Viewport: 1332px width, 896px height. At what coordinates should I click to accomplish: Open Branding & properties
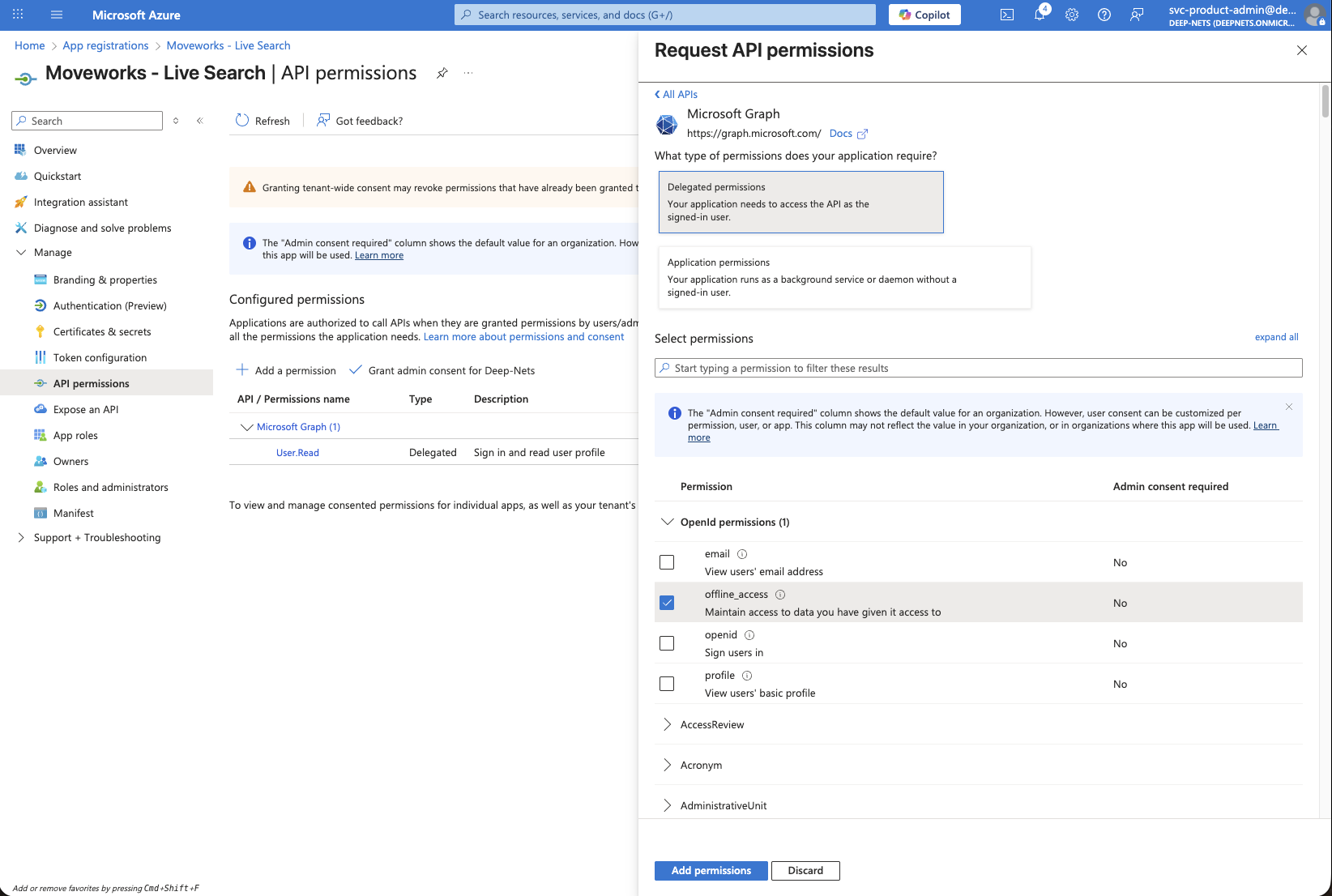[x=105, y=279]
